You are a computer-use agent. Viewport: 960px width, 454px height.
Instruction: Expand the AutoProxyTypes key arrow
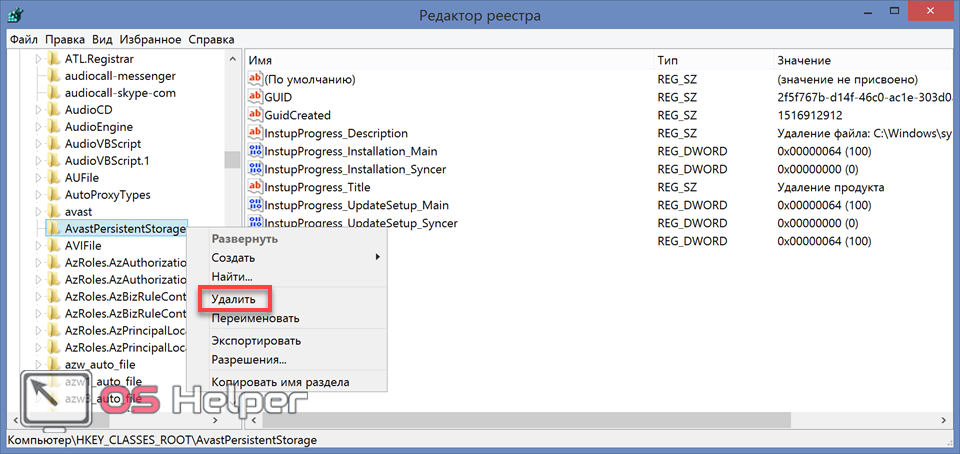click(38, 195)
